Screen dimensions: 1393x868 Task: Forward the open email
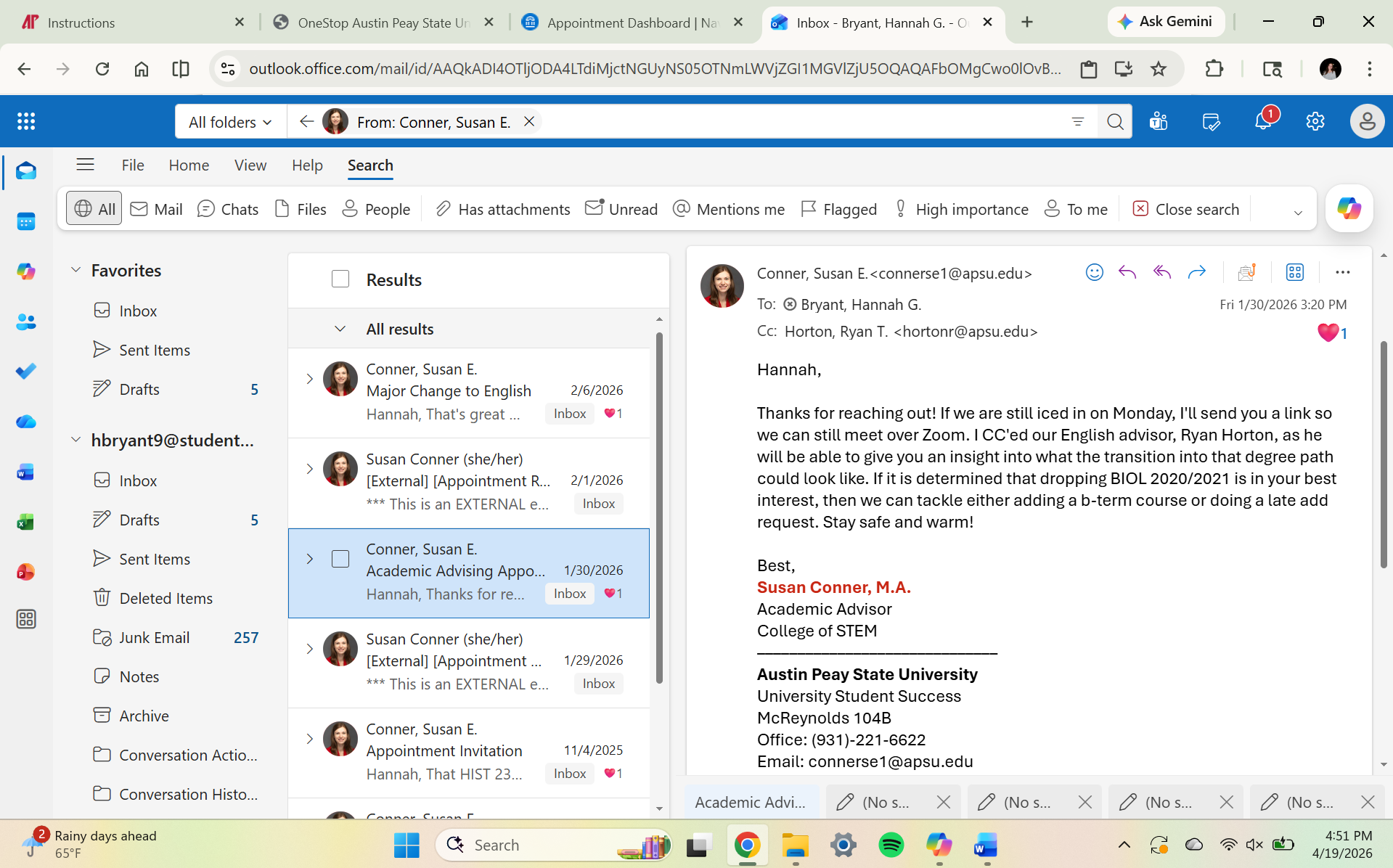[1197, 272]
